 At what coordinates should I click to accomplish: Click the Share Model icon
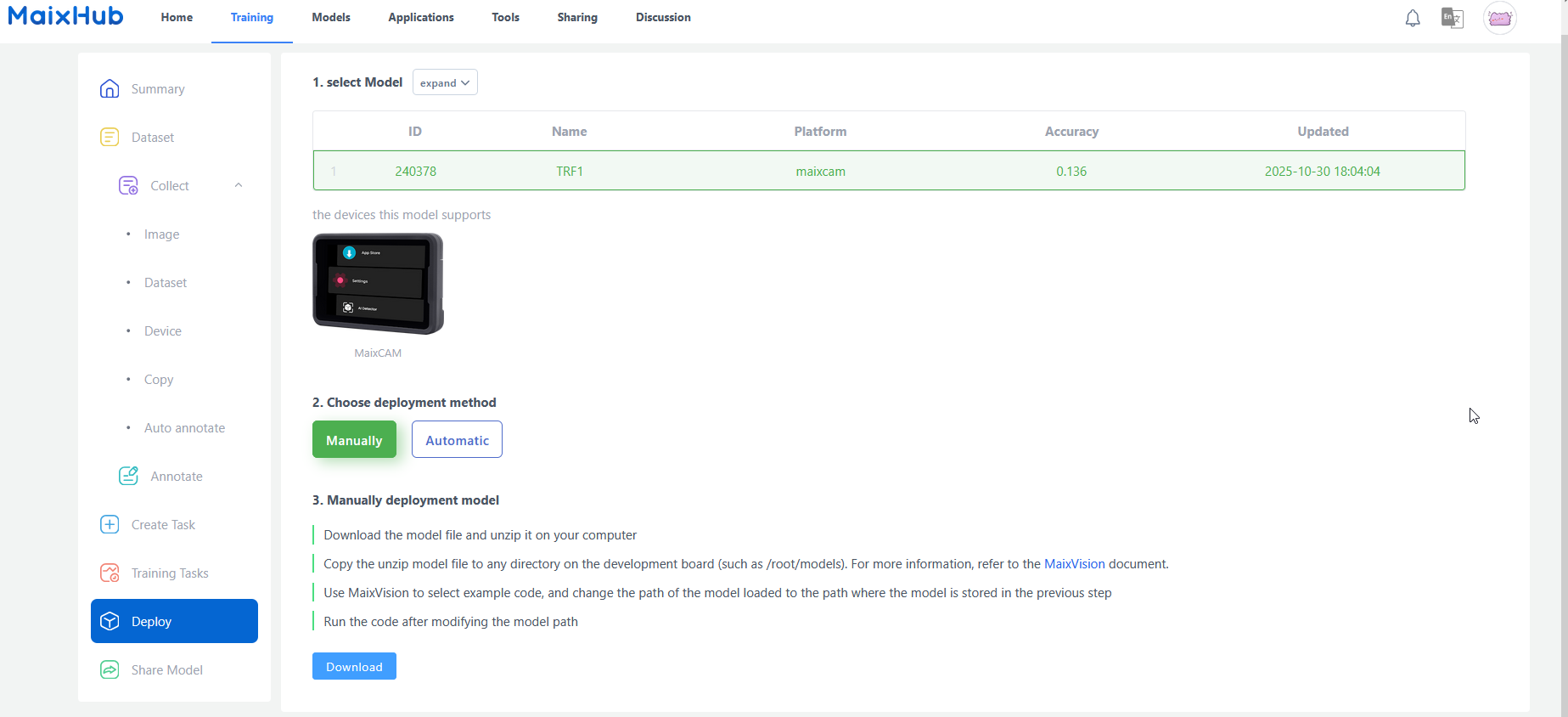click(110, 670)
